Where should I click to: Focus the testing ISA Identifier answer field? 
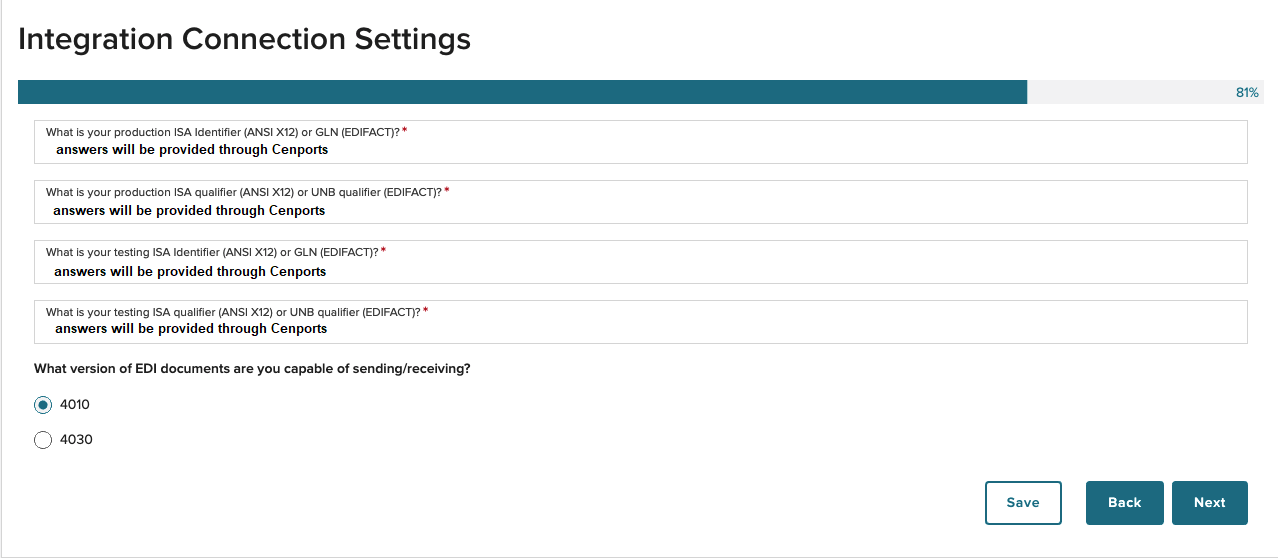tap(641, 262)
